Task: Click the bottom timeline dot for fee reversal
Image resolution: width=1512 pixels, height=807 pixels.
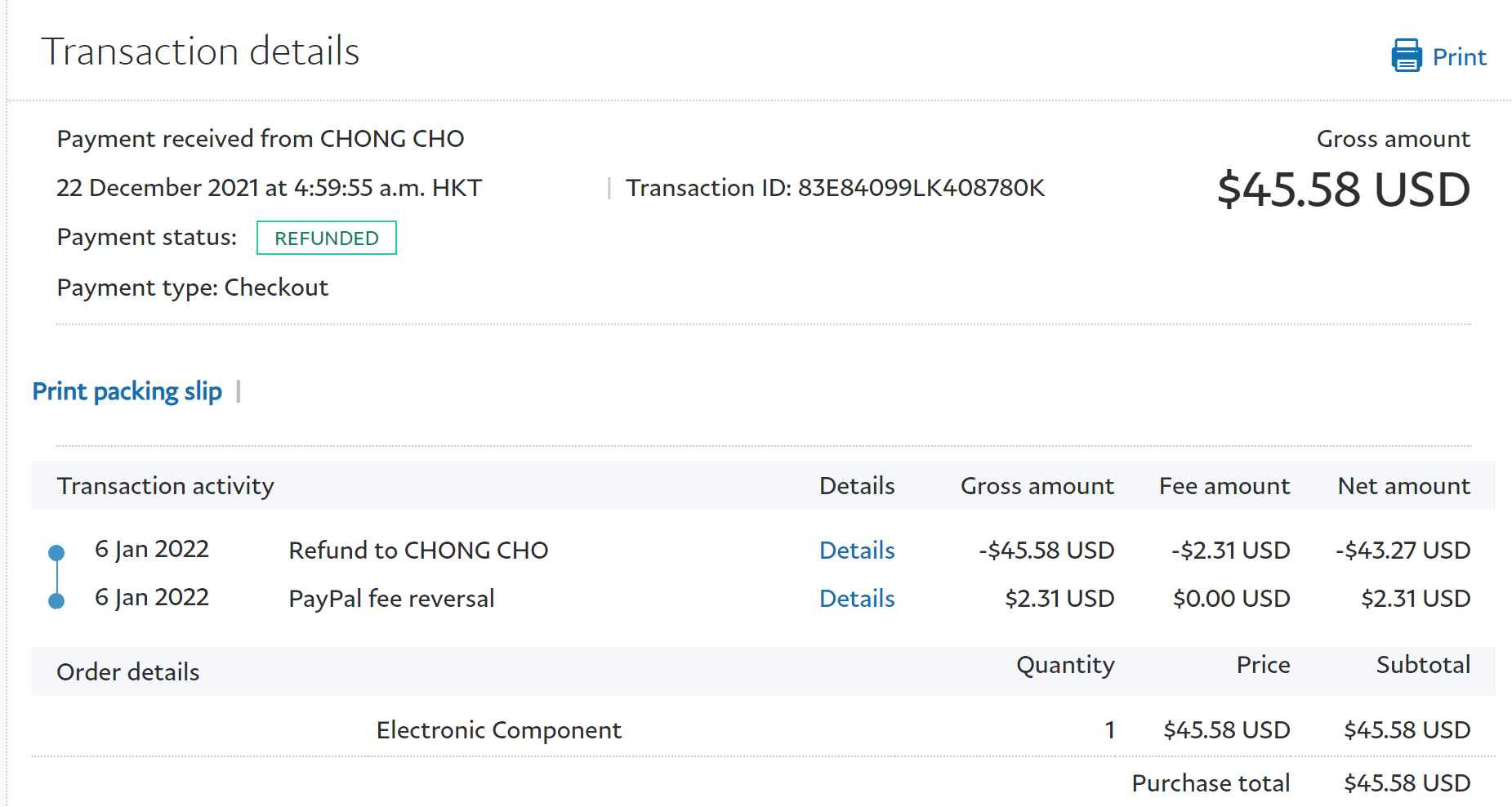Action: [x=56, y=602]
